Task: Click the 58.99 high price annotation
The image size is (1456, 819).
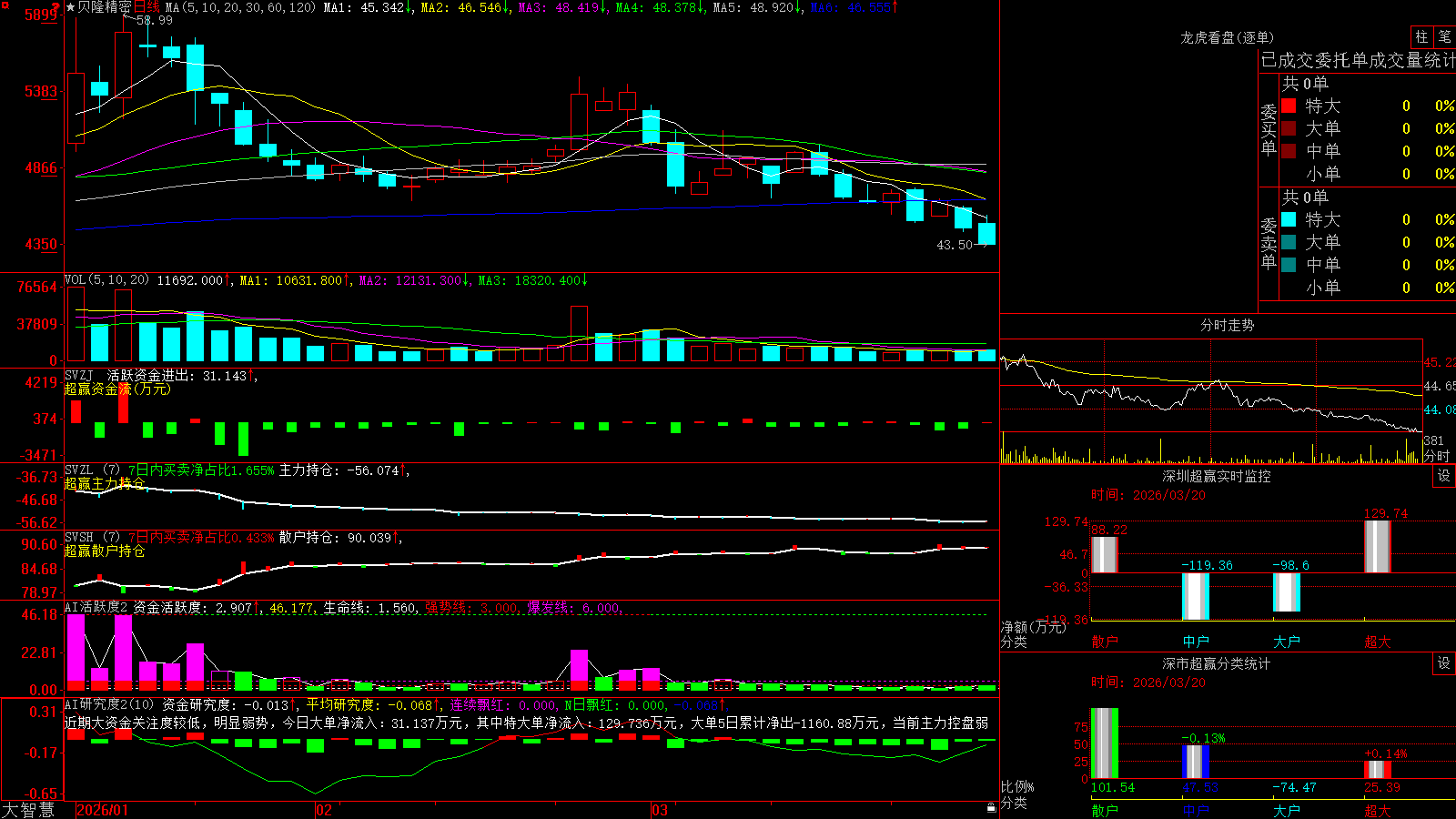Action: [x=154, y=20]
